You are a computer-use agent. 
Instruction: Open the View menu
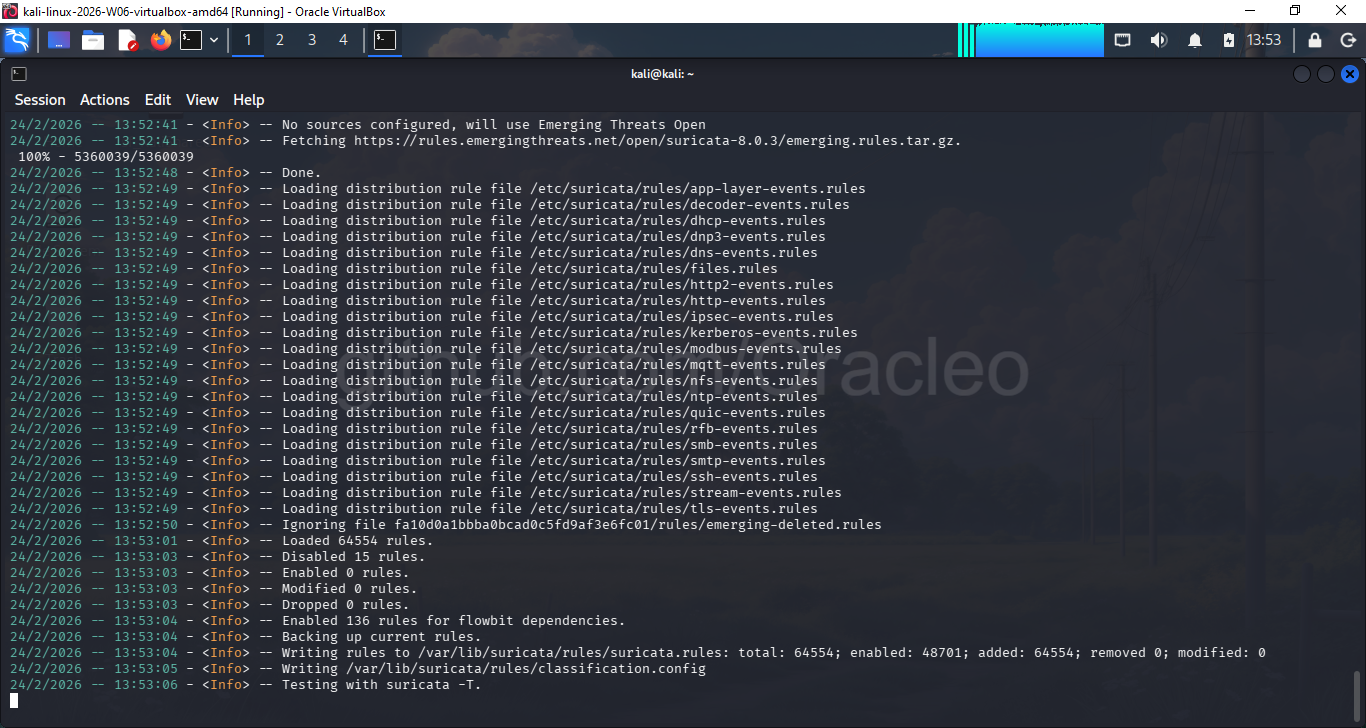(202, 100)
